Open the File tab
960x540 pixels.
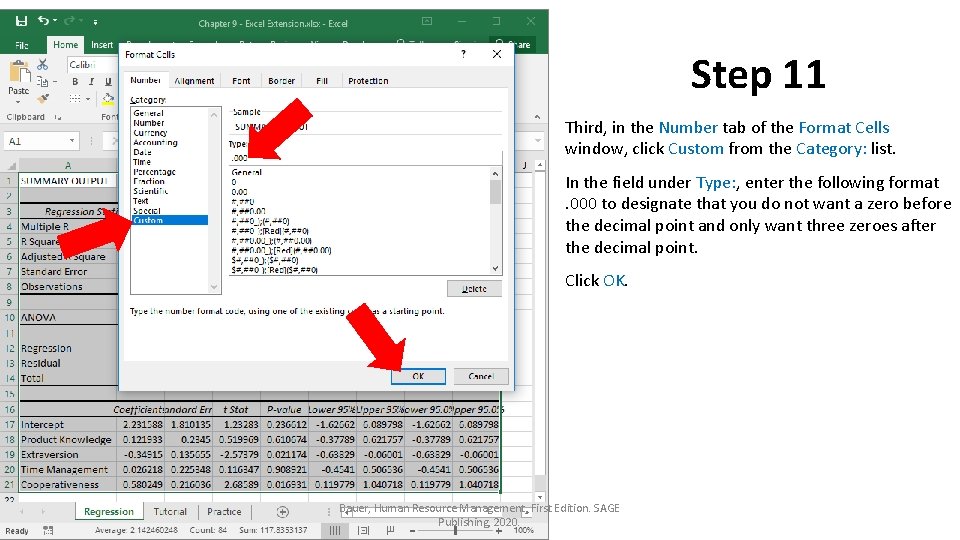coord(21,45)
